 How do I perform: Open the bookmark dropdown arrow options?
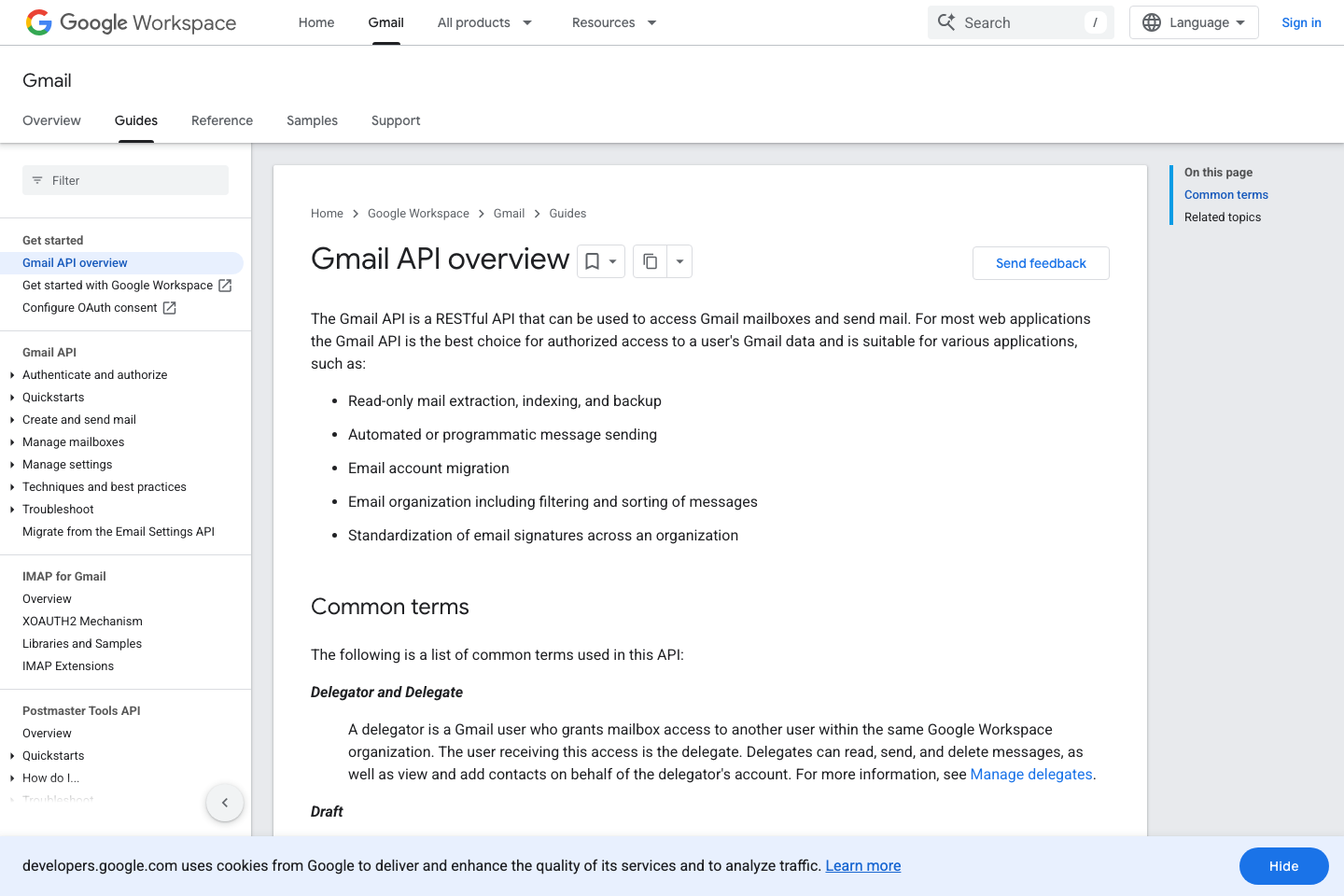coord(612,261)
